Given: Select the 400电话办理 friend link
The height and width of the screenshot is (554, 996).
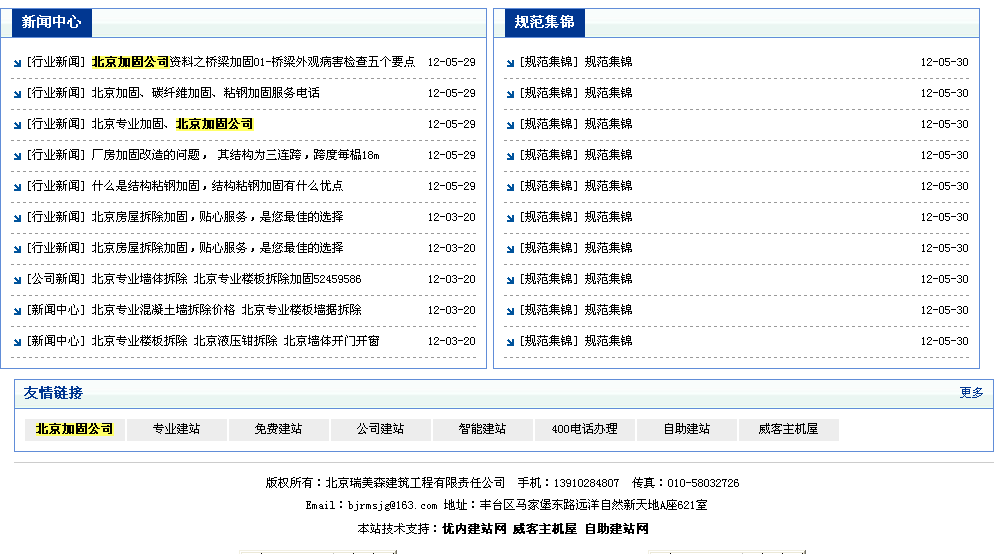Looking at the screenshot, I should [584, 429].
